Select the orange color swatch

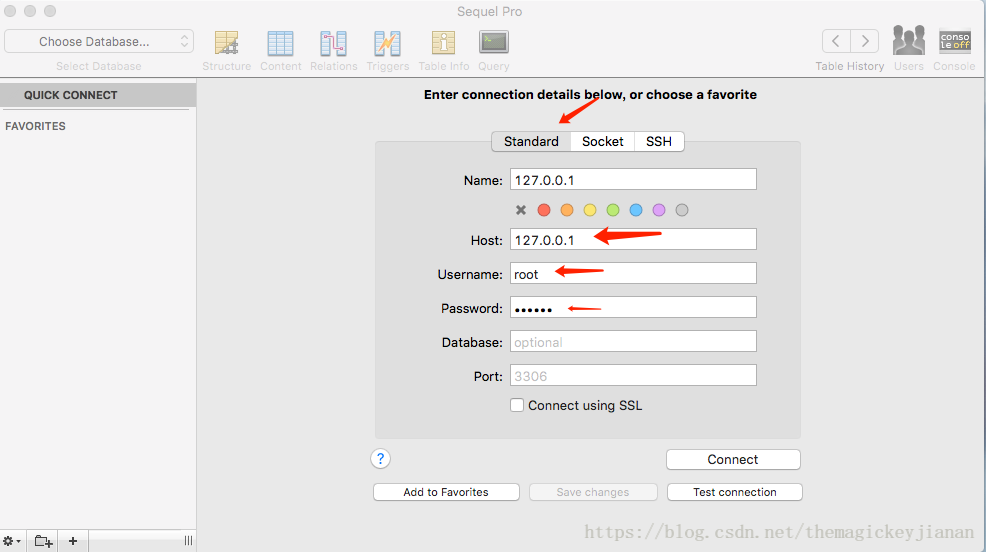567,210
